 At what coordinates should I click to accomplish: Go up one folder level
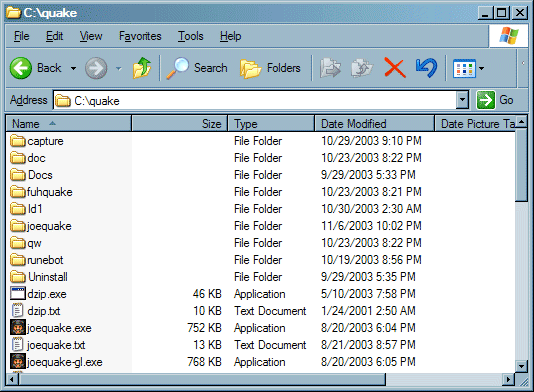pyautogui.click(x=142, y=68)
